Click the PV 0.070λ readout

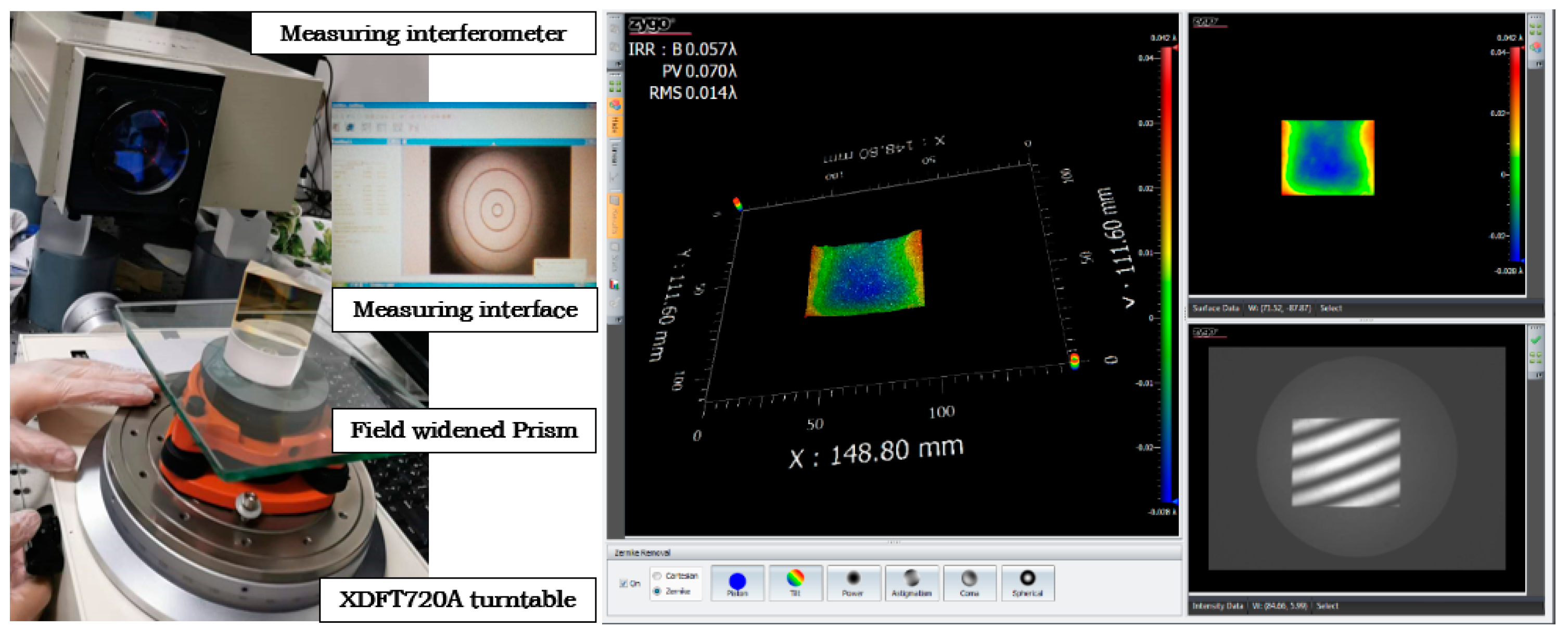coord(699,71)
